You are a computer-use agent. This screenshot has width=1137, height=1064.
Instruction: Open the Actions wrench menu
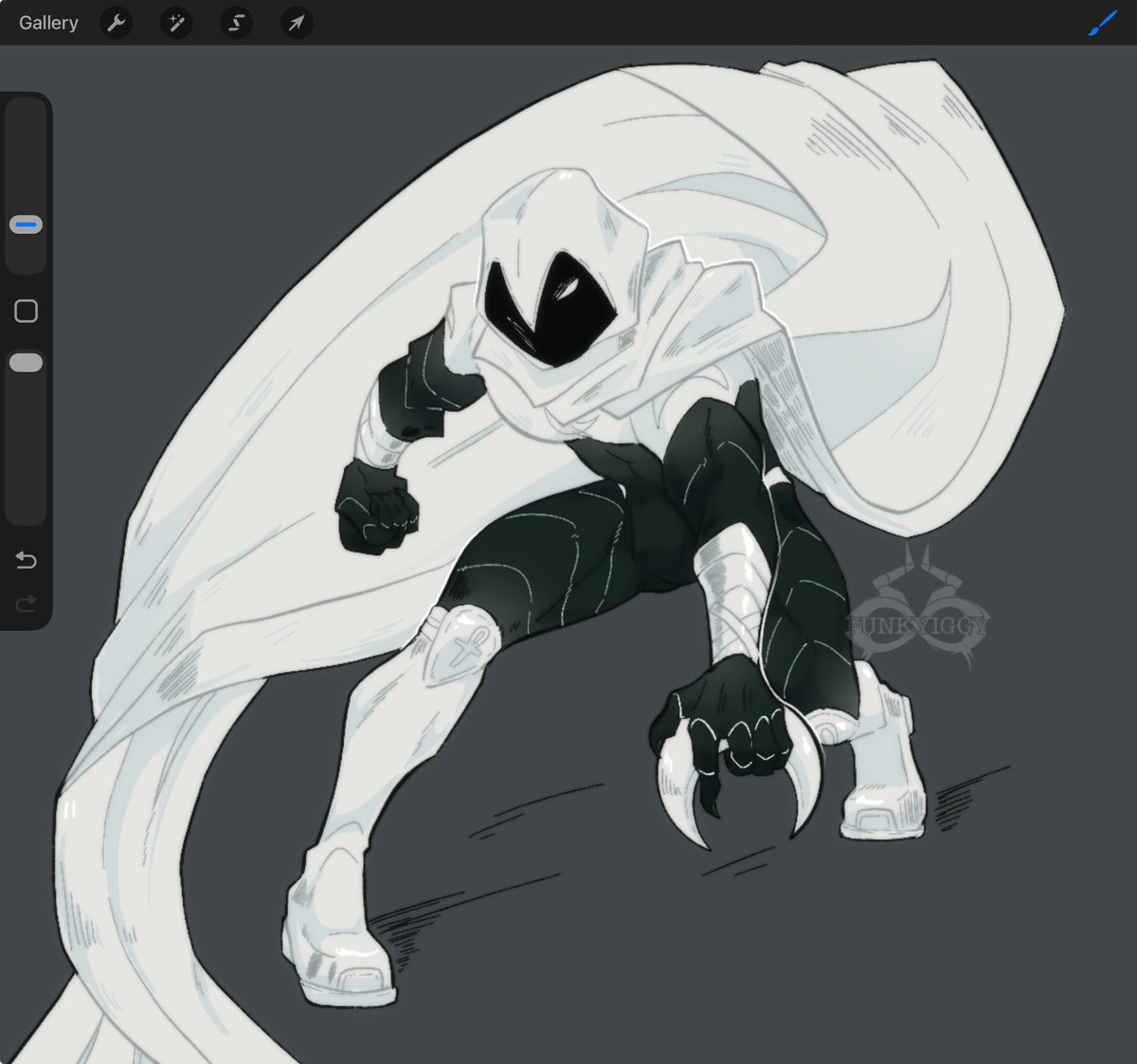coord(117,23)
